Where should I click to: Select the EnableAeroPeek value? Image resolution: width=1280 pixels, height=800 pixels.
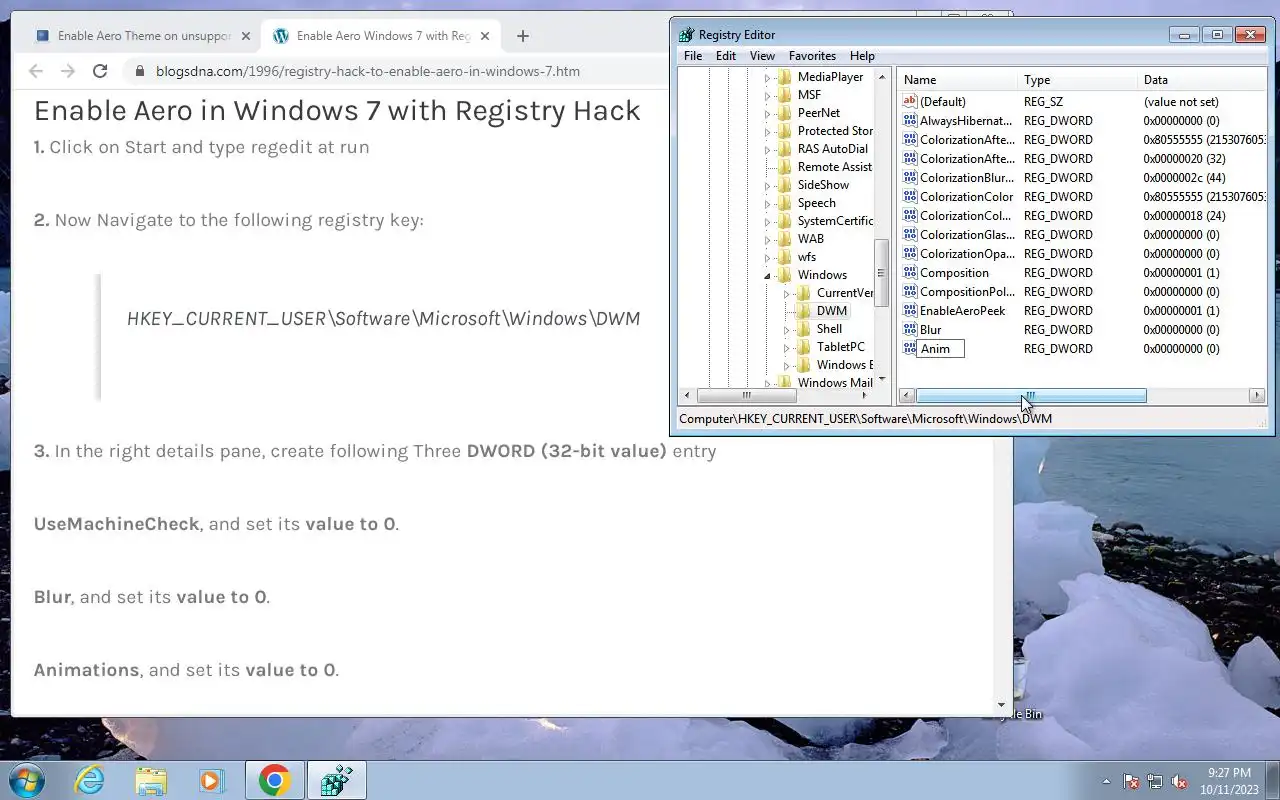962,310
